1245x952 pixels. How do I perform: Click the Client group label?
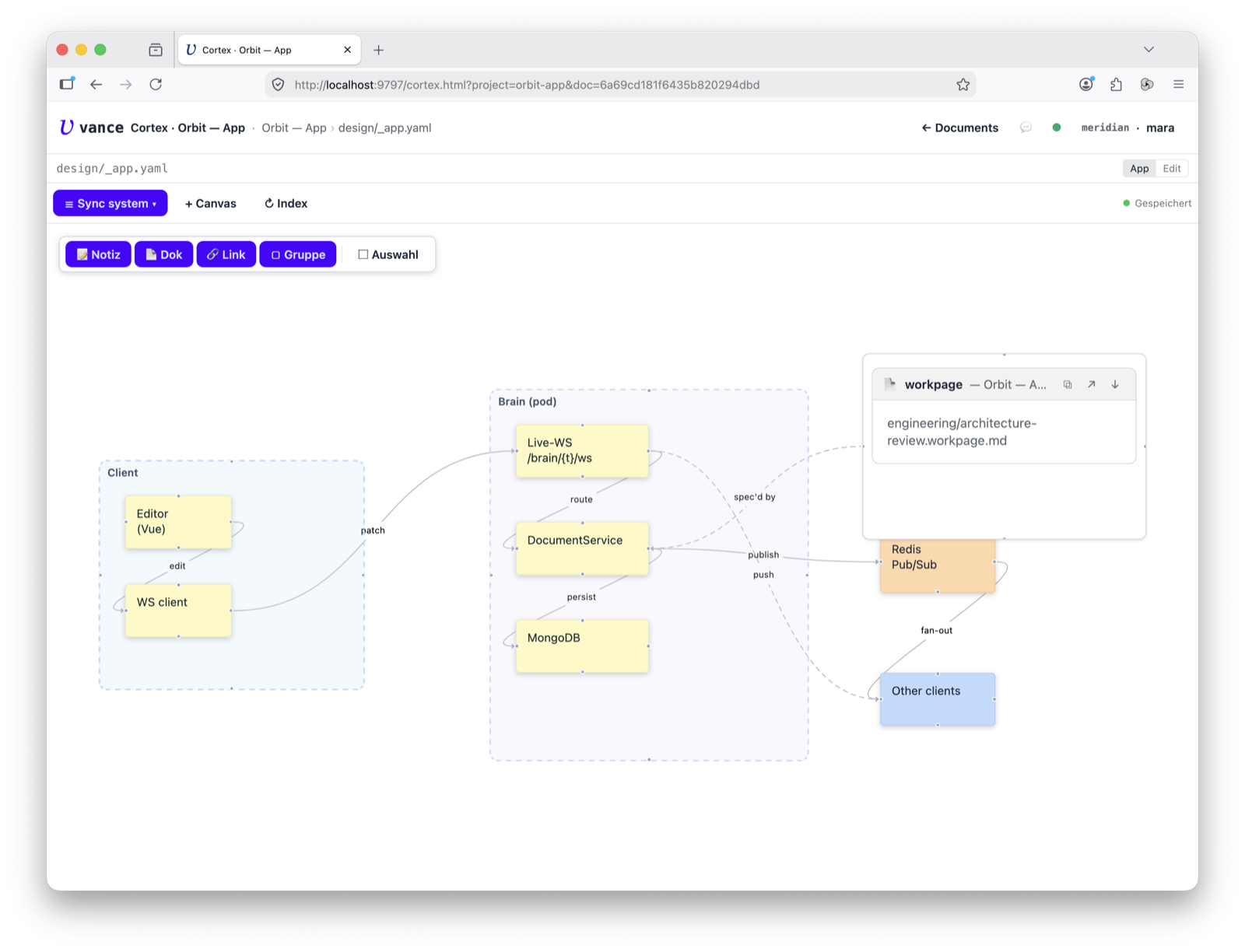coord(122,472)
